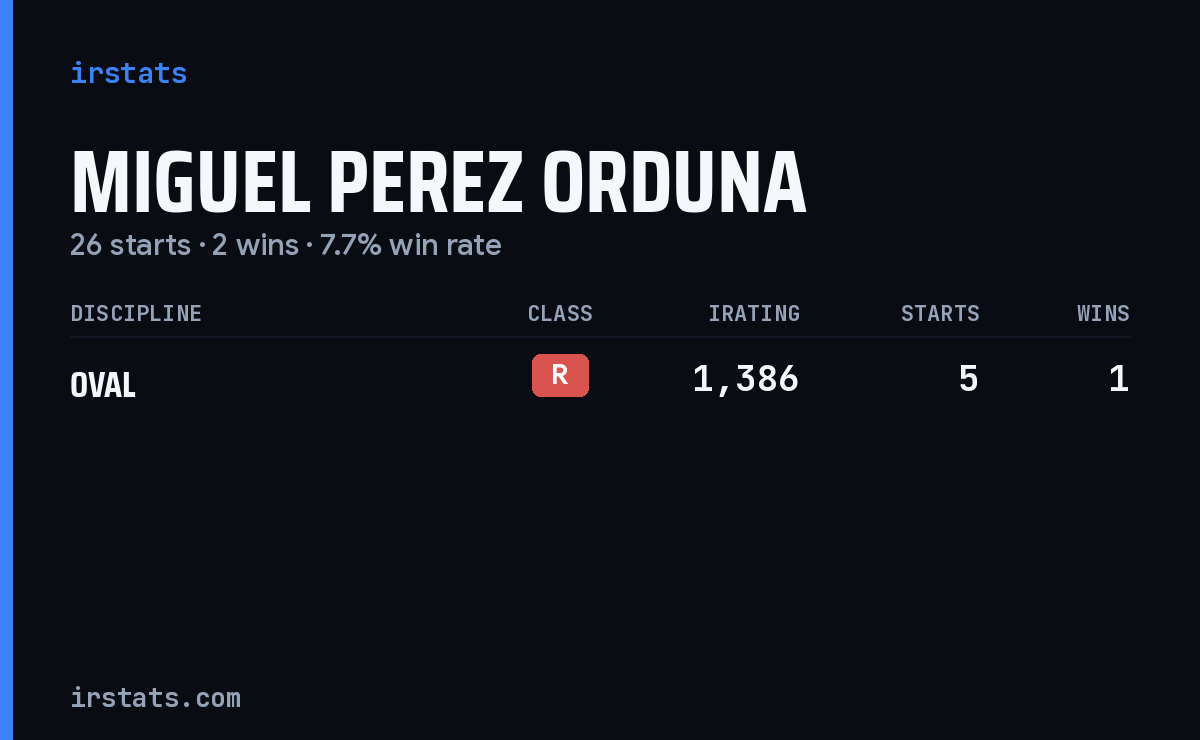Viewport: 1200px width, 740px height.
Task: Click the divider line under the column headers
Action: [x=600, y=337]
